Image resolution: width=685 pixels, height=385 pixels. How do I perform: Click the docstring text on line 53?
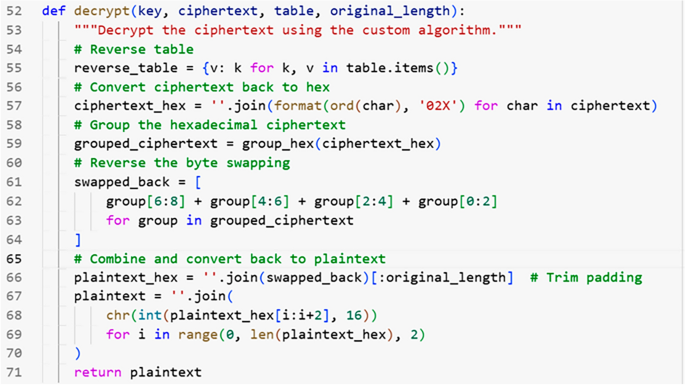[298, 30]
